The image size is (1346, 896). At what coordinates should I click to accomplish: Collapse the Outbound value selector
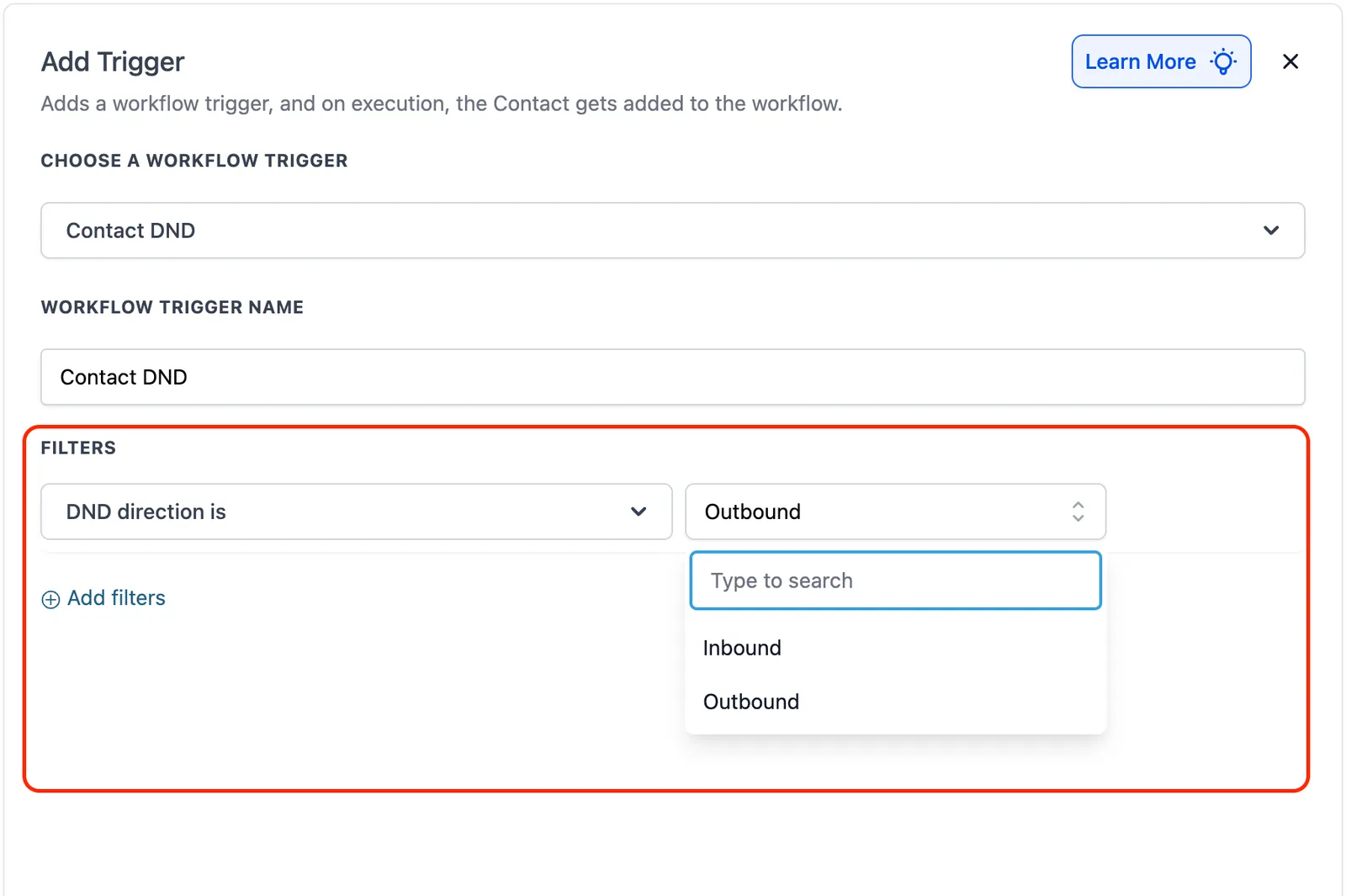[896, 512]
